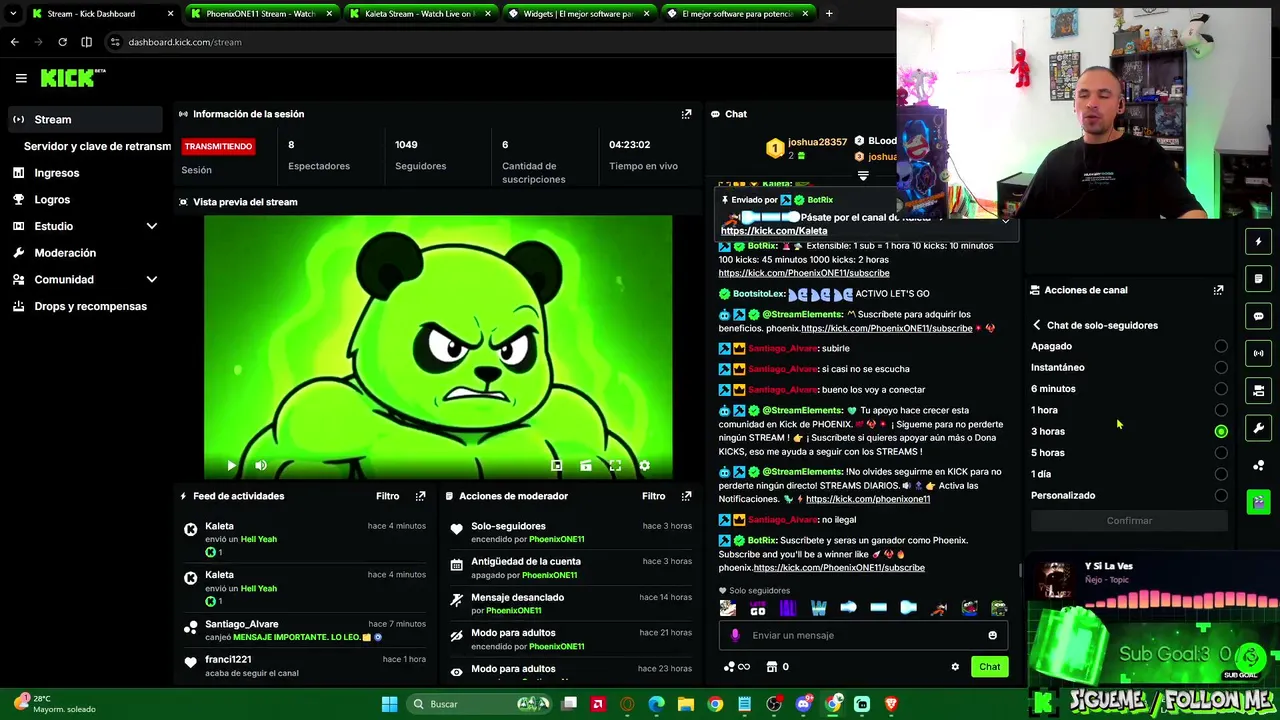Open Moderación in the sidebar
The height and width of the screenshot is (720, 1280).
point(83,253)
